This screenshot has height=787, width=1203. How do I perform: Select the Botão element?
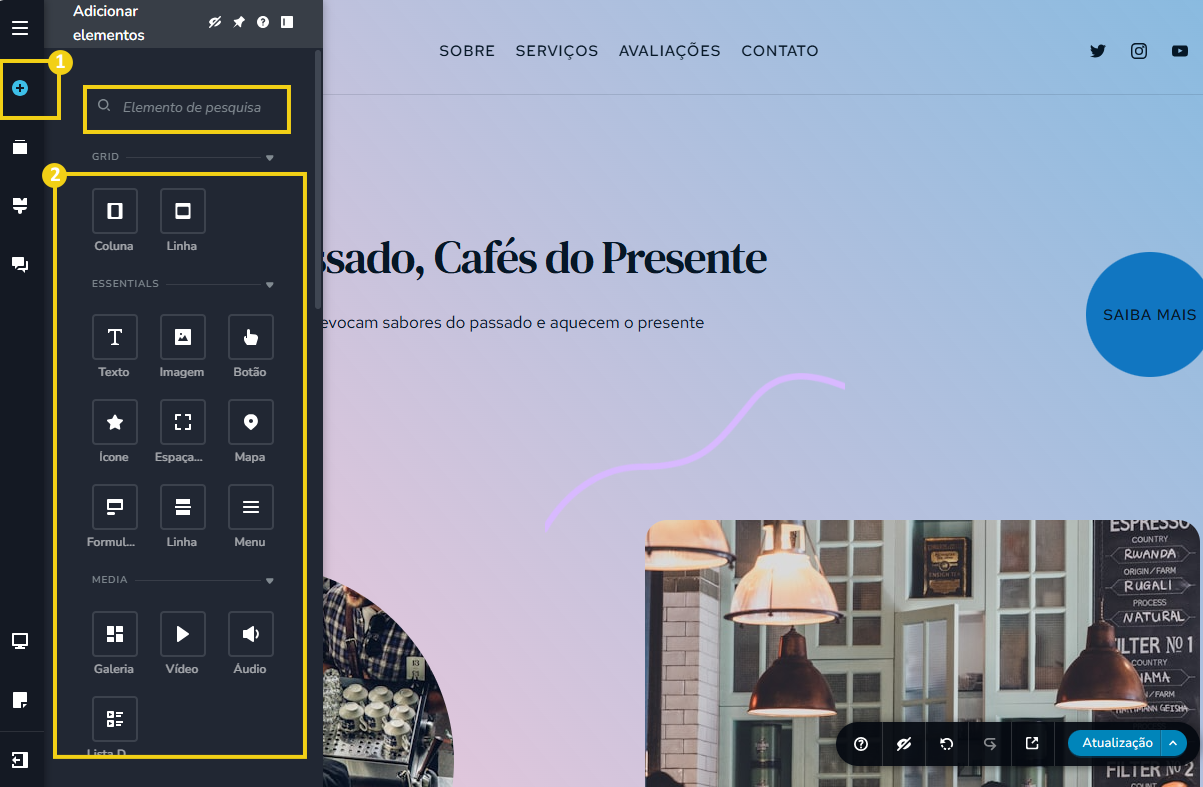click(x=249, y=337)
